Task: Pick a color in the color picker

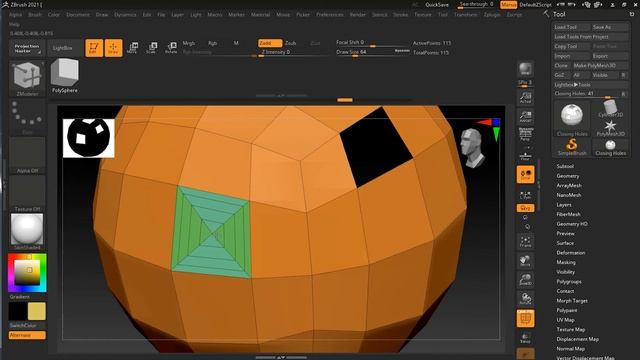Action: click(x=27, y=273)
